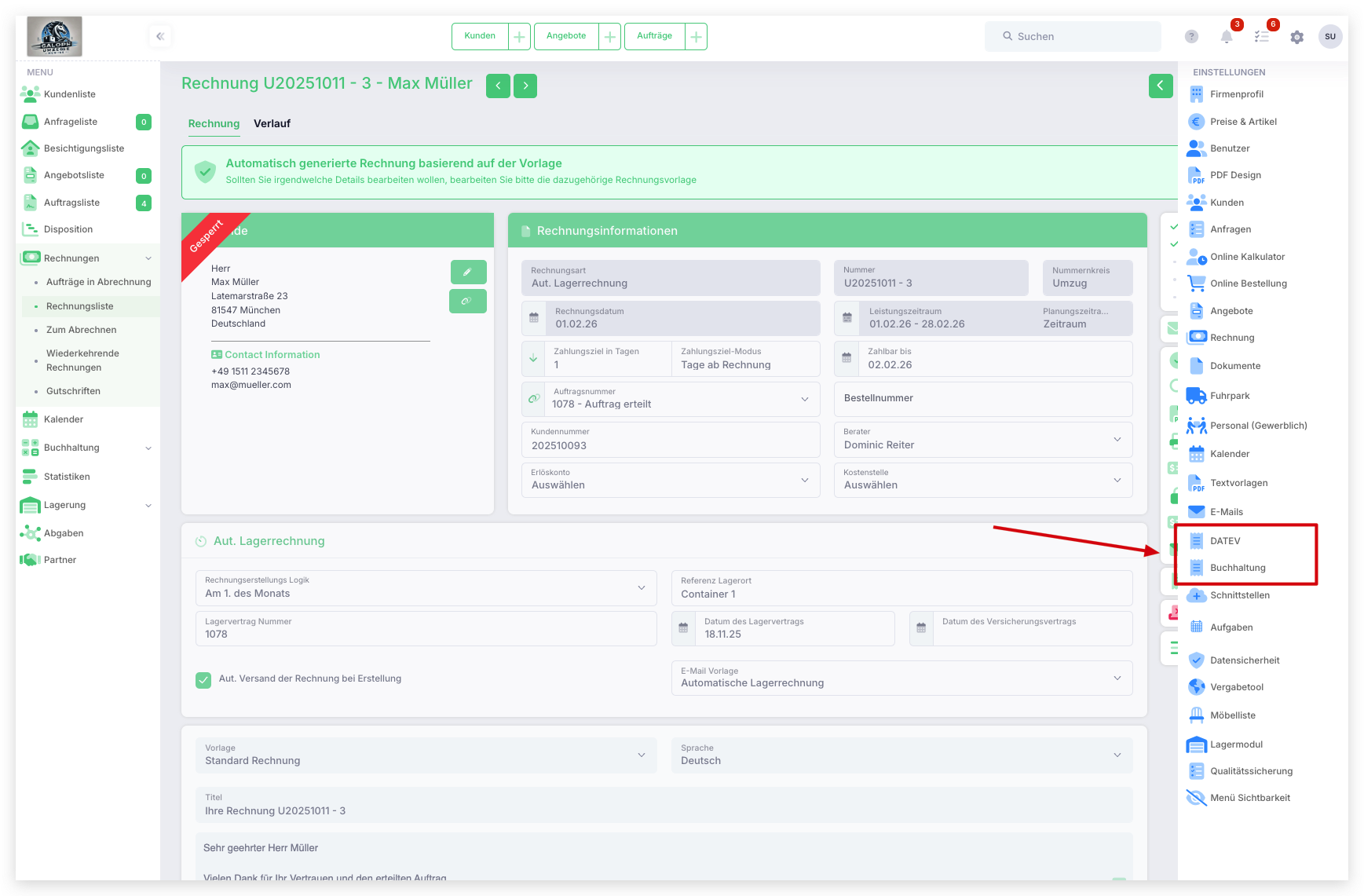Open the Statistiken menu entry
Viewport: 1364px width, 896px height.
(x=67, y=477)
